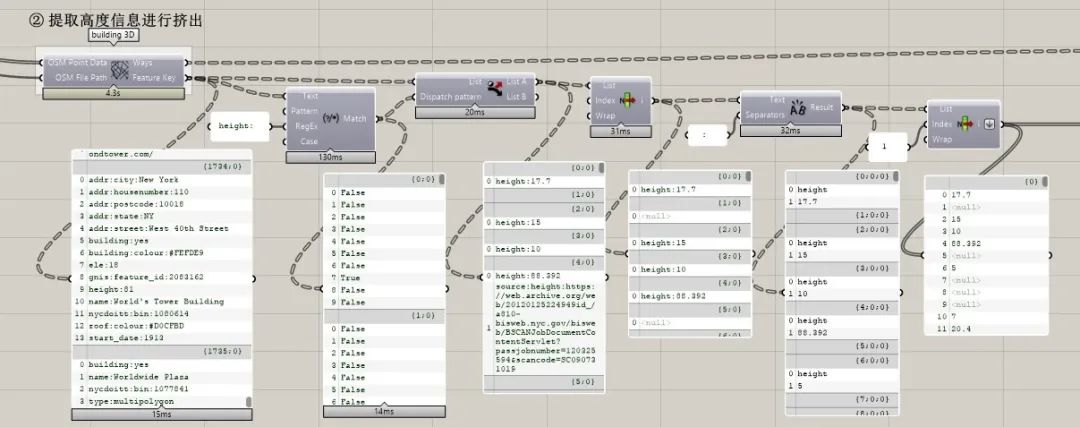Click the 20ms profiler label

(x=475, y=112)
